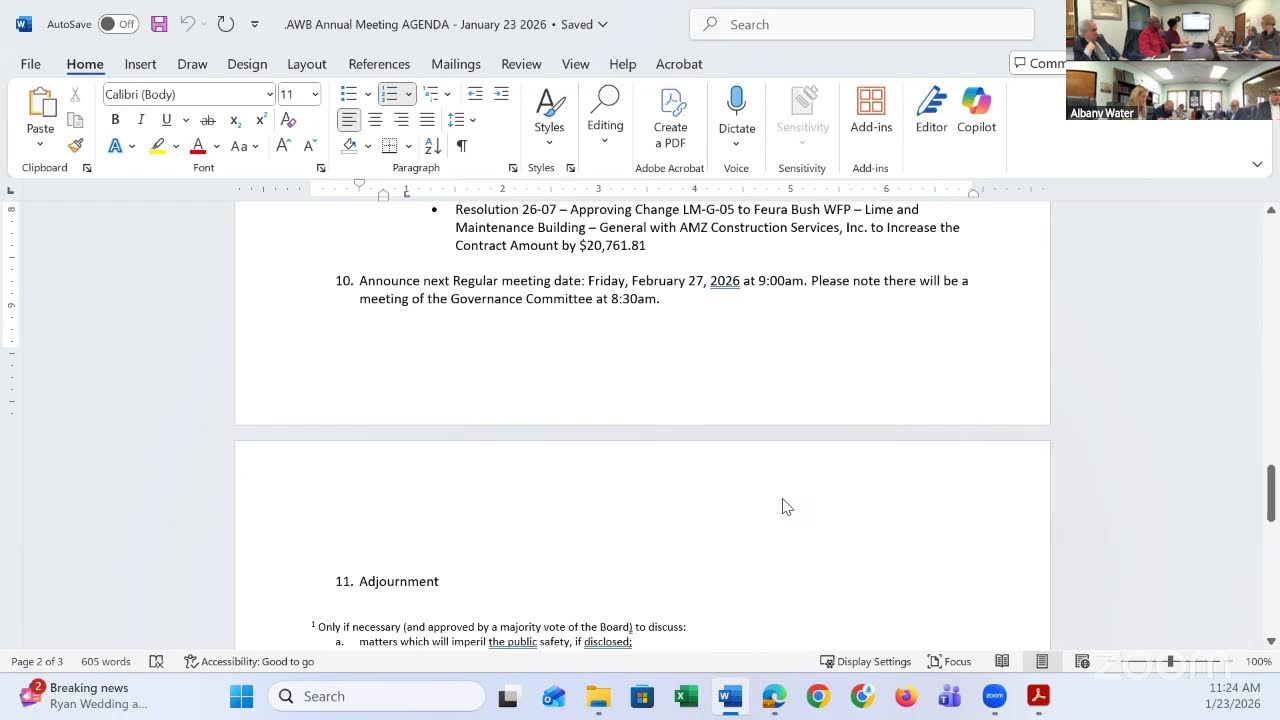
Task: Shrink font size icon
Action: click(x=310, y=146)
